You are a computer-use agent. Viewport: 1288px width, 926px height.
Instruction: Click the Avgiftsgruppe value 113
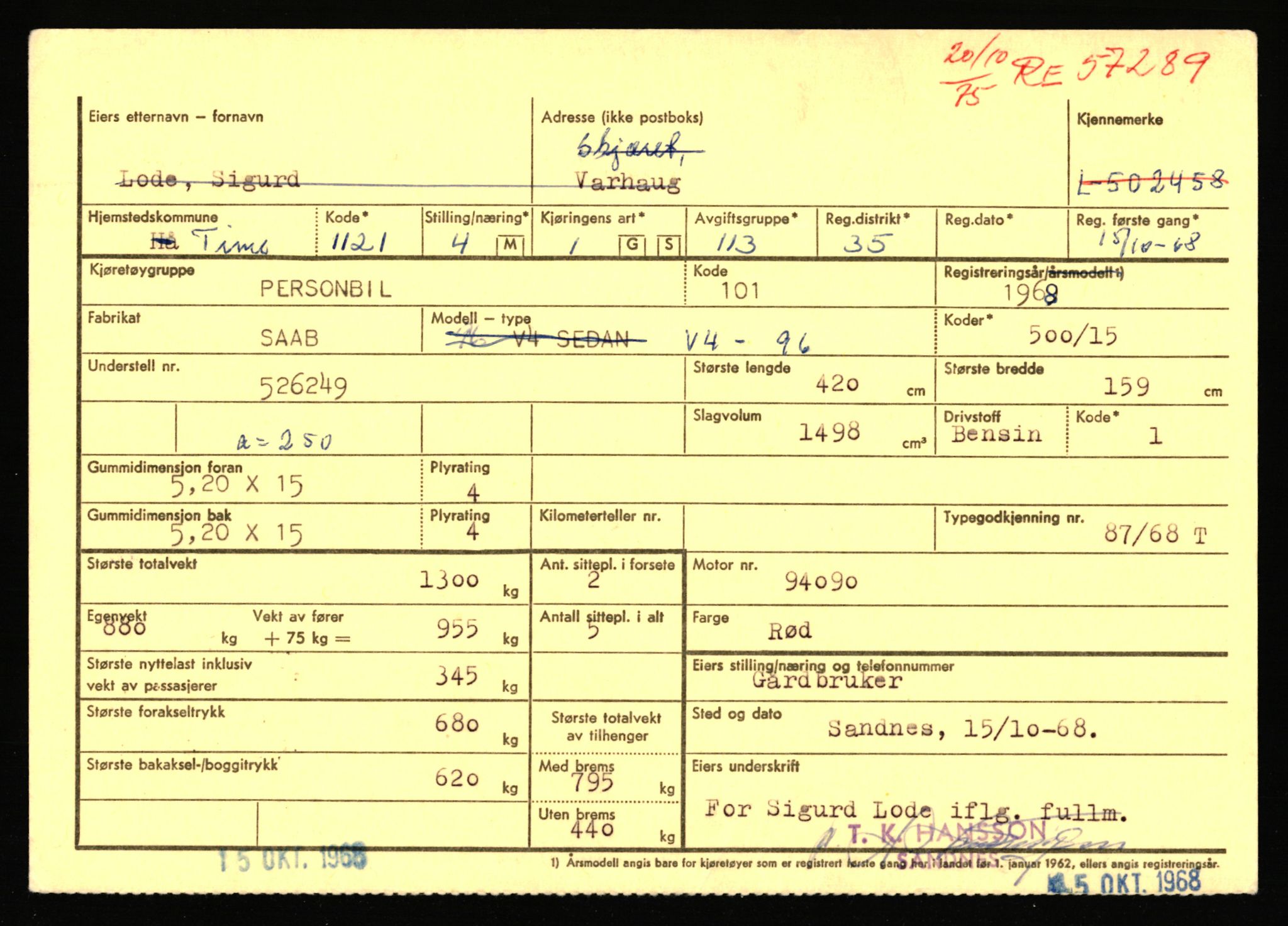pos(736,243)
